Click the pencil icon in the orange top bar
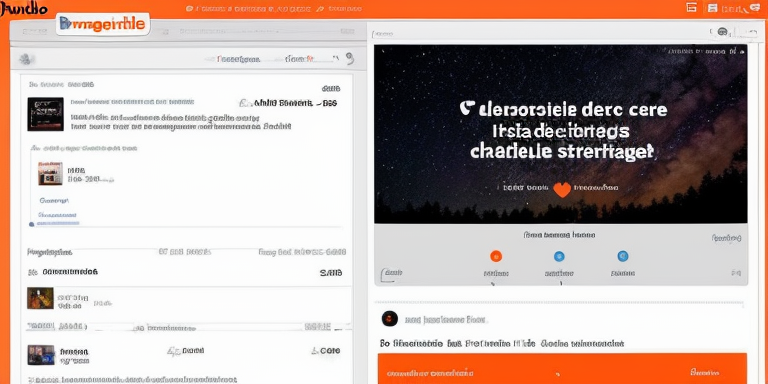Screen dimensions: 768x384 (320, 9)
